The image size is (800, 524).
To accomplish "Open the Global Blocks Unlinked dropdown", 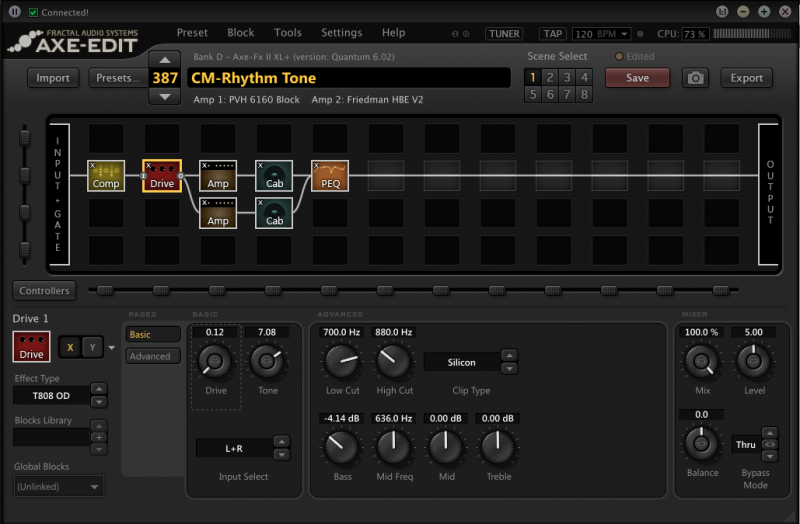I will (x=59, y=487).
